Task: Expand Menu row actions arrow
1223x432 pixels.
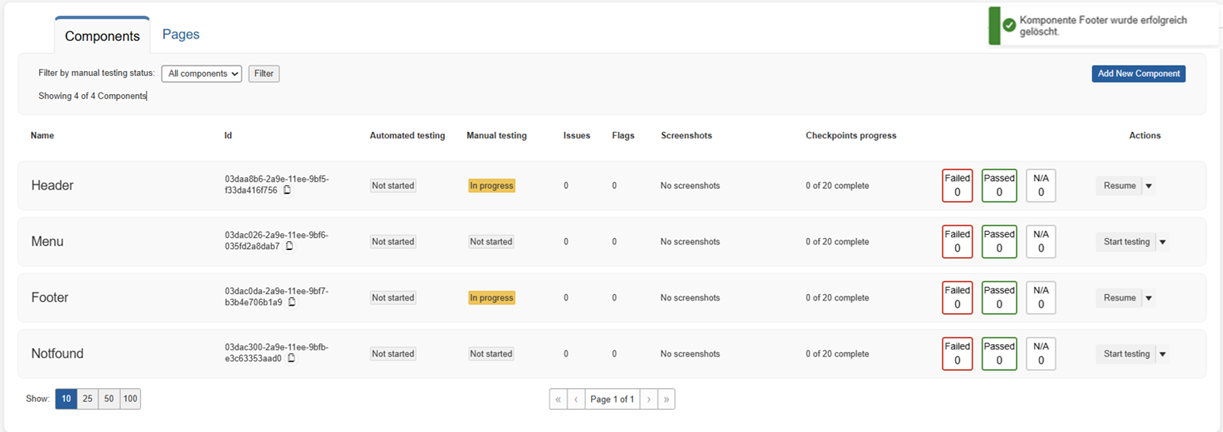Action: click(x=1162, y=242)
